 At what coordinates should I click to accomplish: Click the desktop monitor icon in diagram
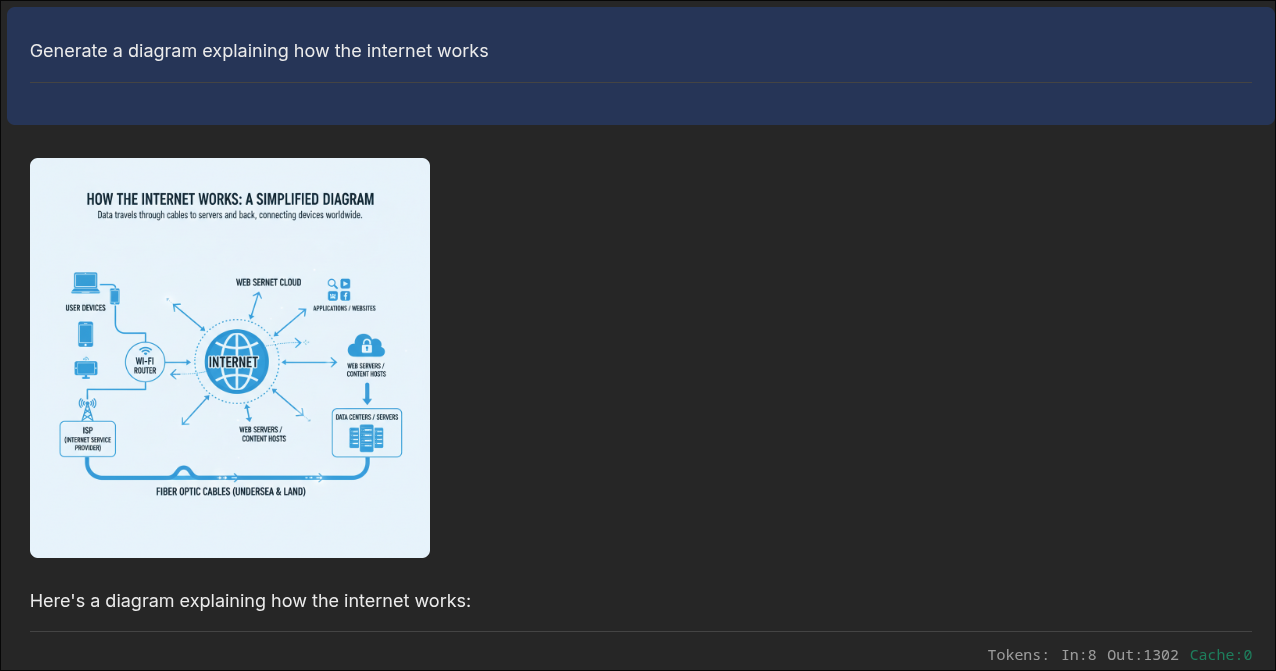tap(86, 368)
